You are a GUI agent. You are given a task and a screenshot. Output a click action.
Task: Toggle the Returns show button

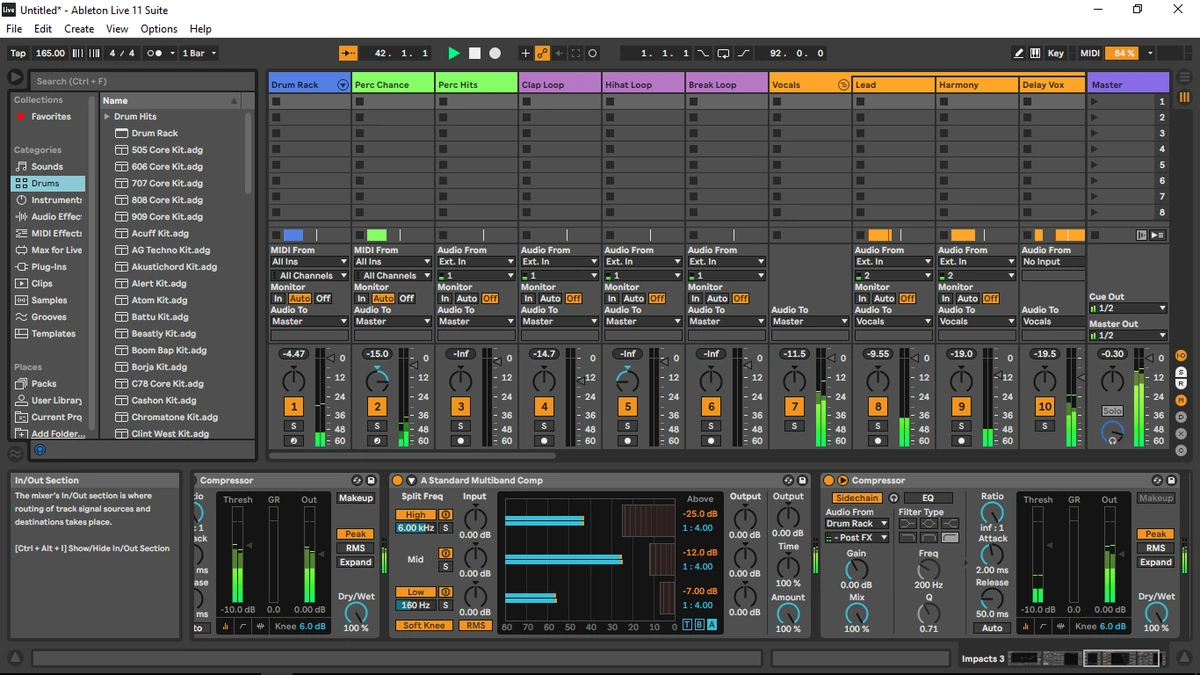1181,384
